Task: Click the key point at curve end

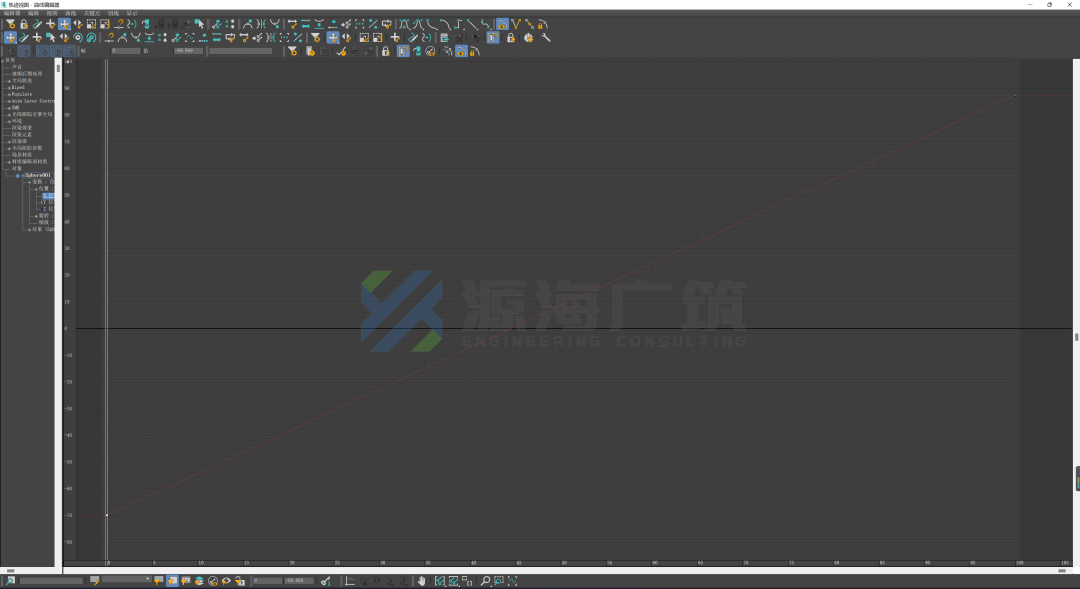Action: pos(1015,95)
